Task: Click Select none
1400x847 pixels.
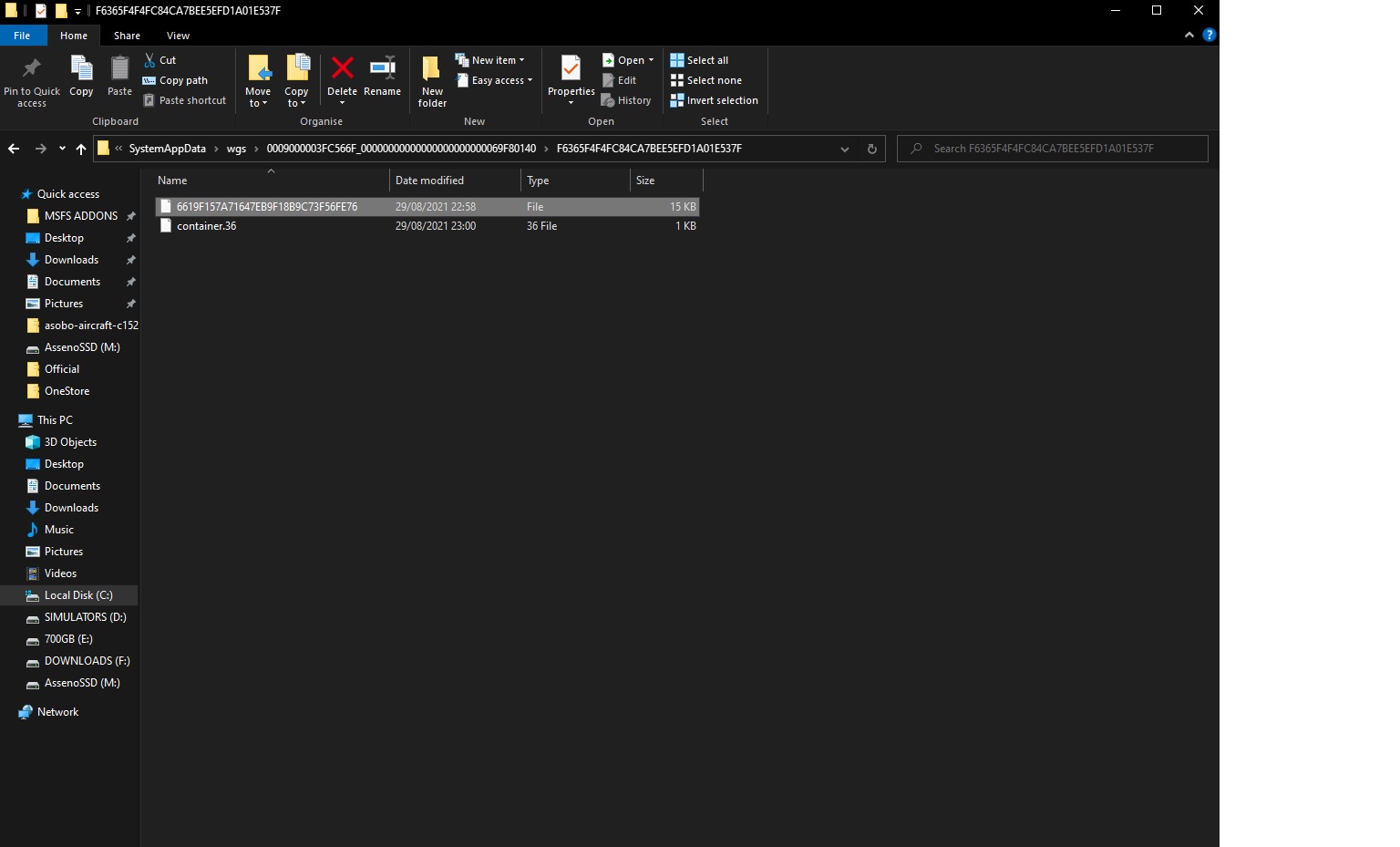Action: [706, 80]
